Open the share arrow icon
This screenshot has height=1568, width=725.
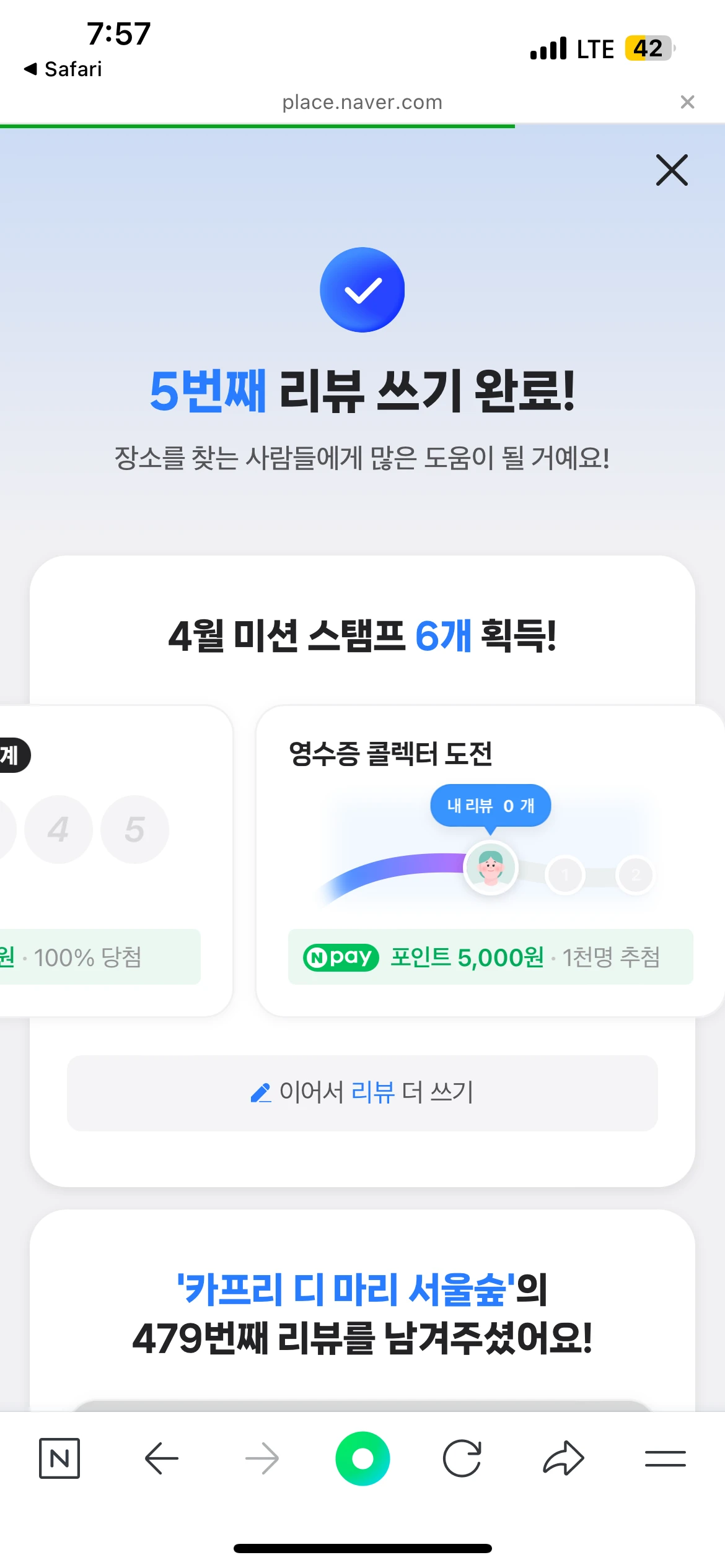click(x=563, y=1458)
